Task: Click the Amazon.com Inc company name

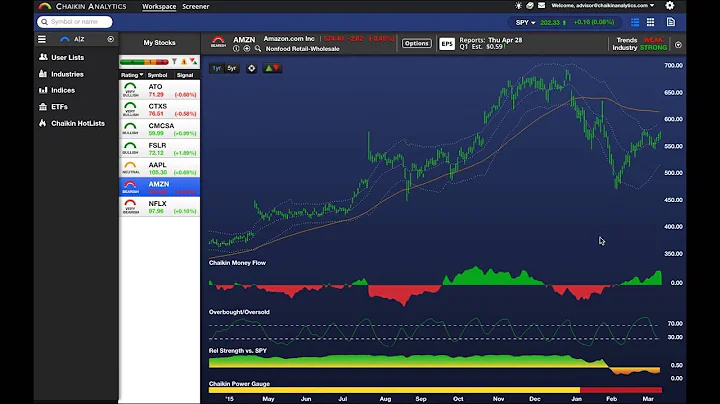Action: coord(289,39)
